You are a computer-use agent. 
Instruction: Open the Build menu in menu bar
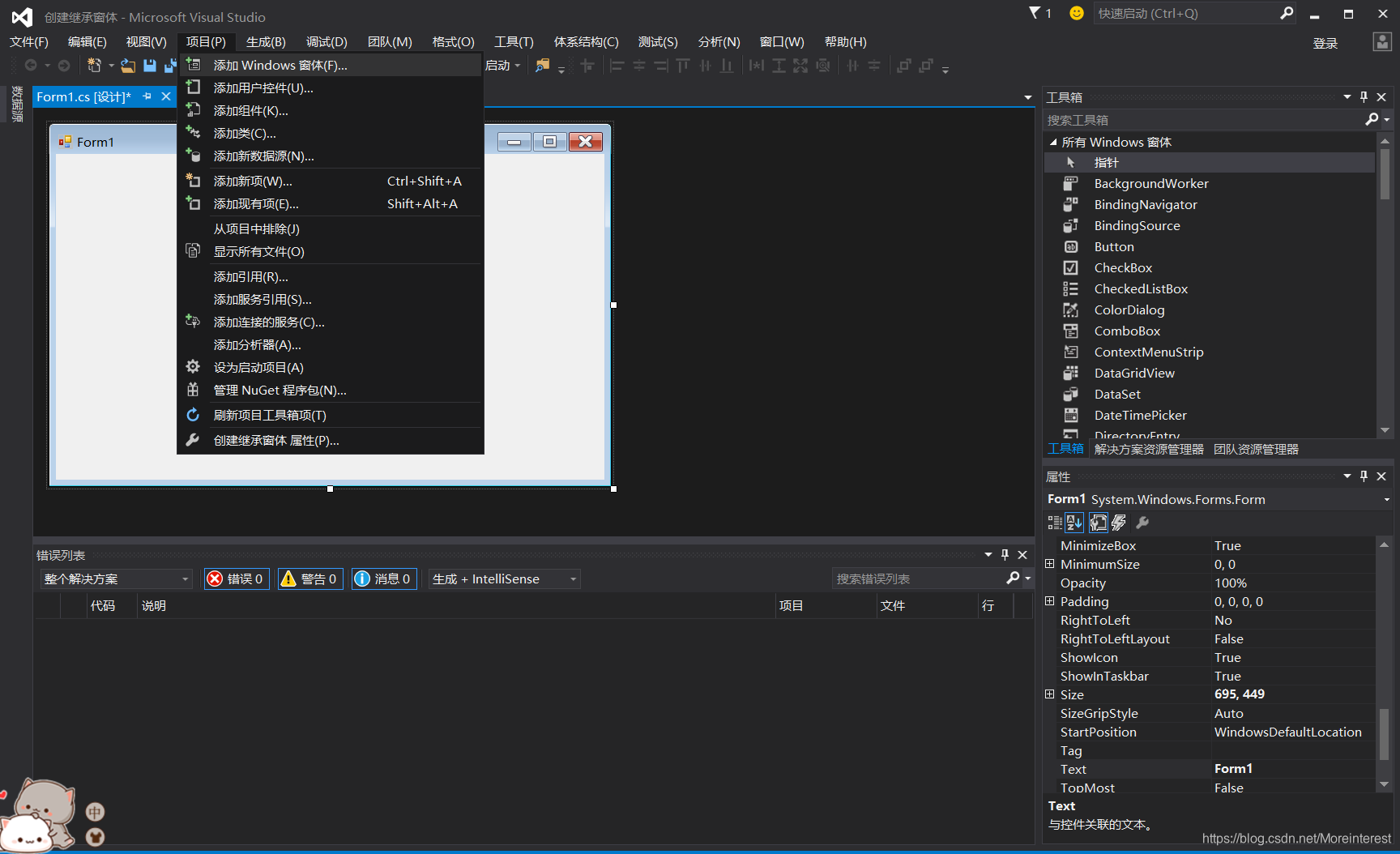[x=266, y=41]
